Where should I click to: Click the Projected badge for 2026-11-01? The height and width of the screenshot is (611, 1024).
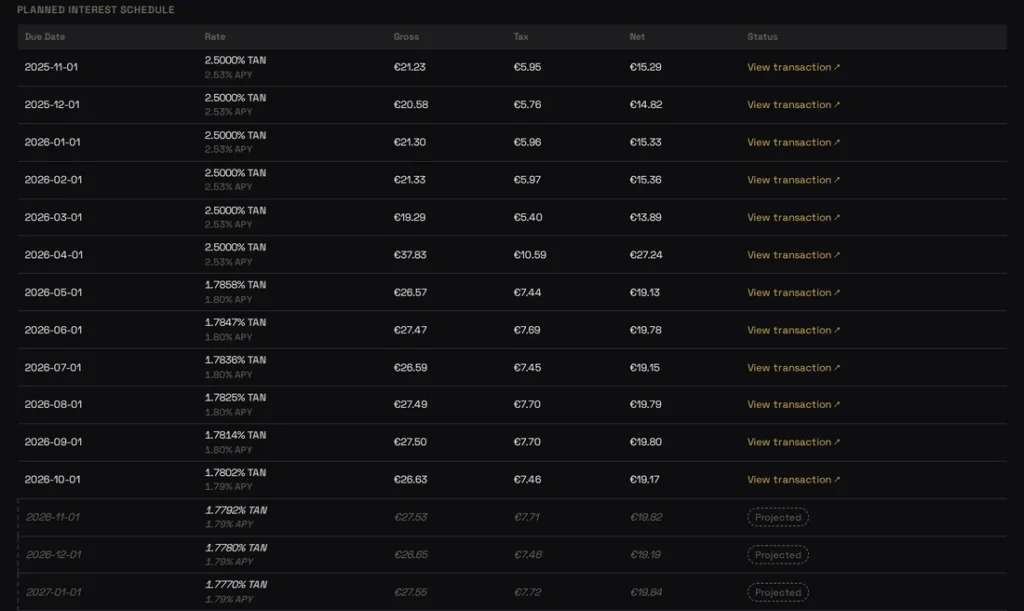click(778, 517)
